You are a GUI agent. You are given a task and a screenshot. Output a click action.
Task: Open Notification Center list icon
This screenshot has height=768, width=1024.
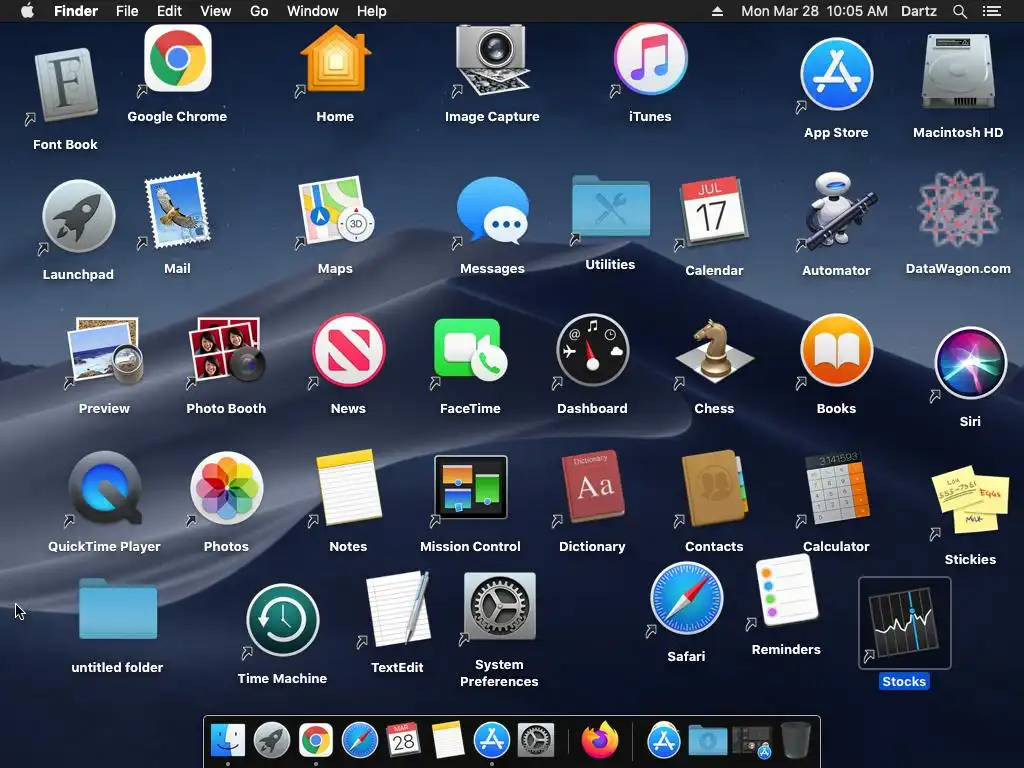coord(992,11)
